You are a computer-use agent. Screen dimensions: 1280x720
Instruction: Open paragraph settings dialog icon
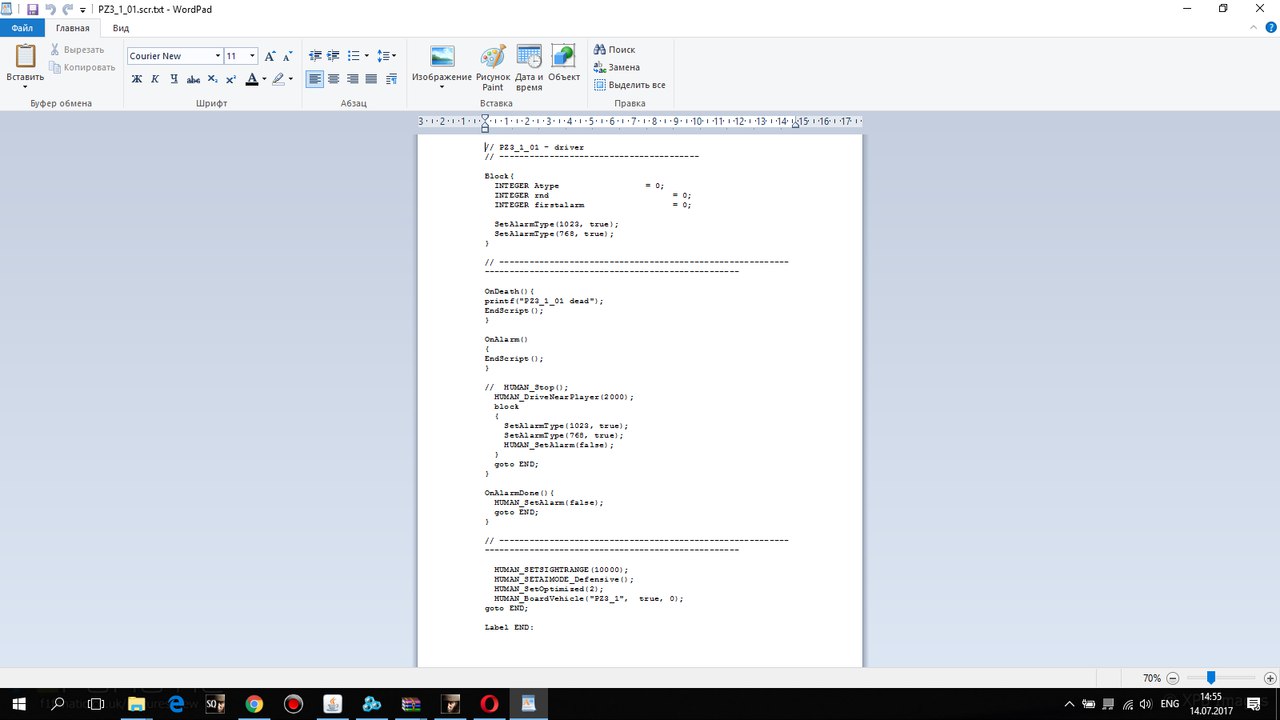point(391,79)
